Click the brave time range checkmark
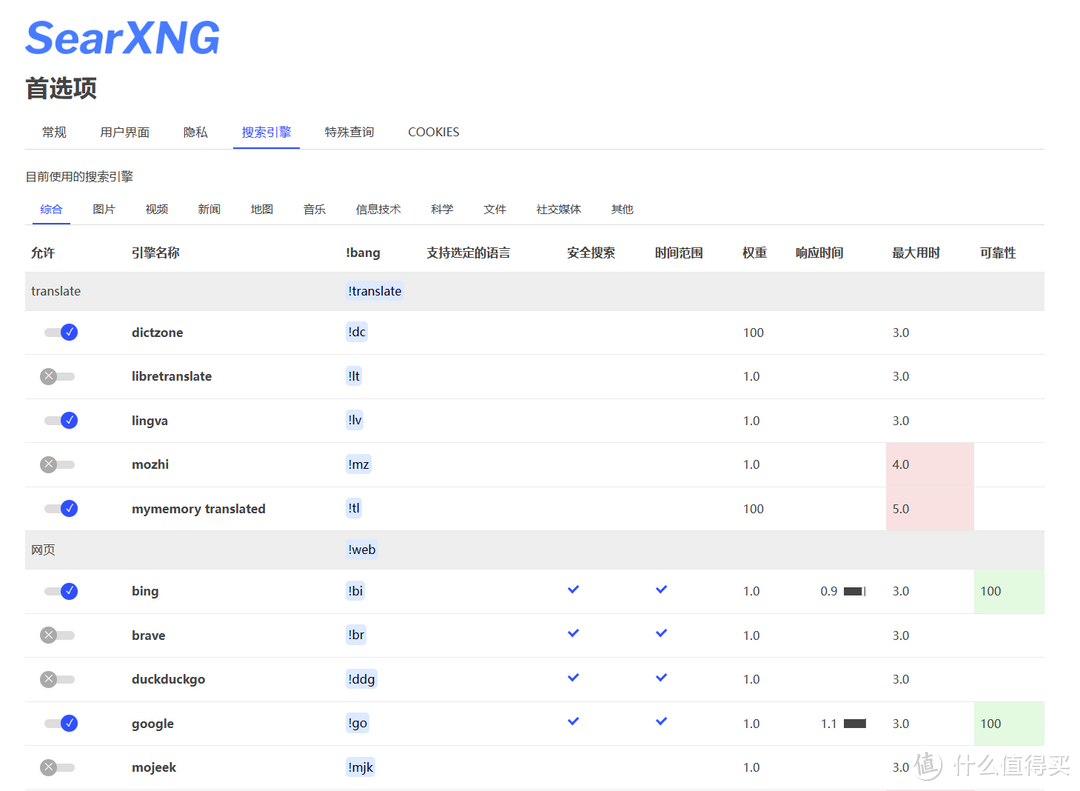The height and width of the screenshot is (791, 1080). pyautogui.click(x=661, y=633)
